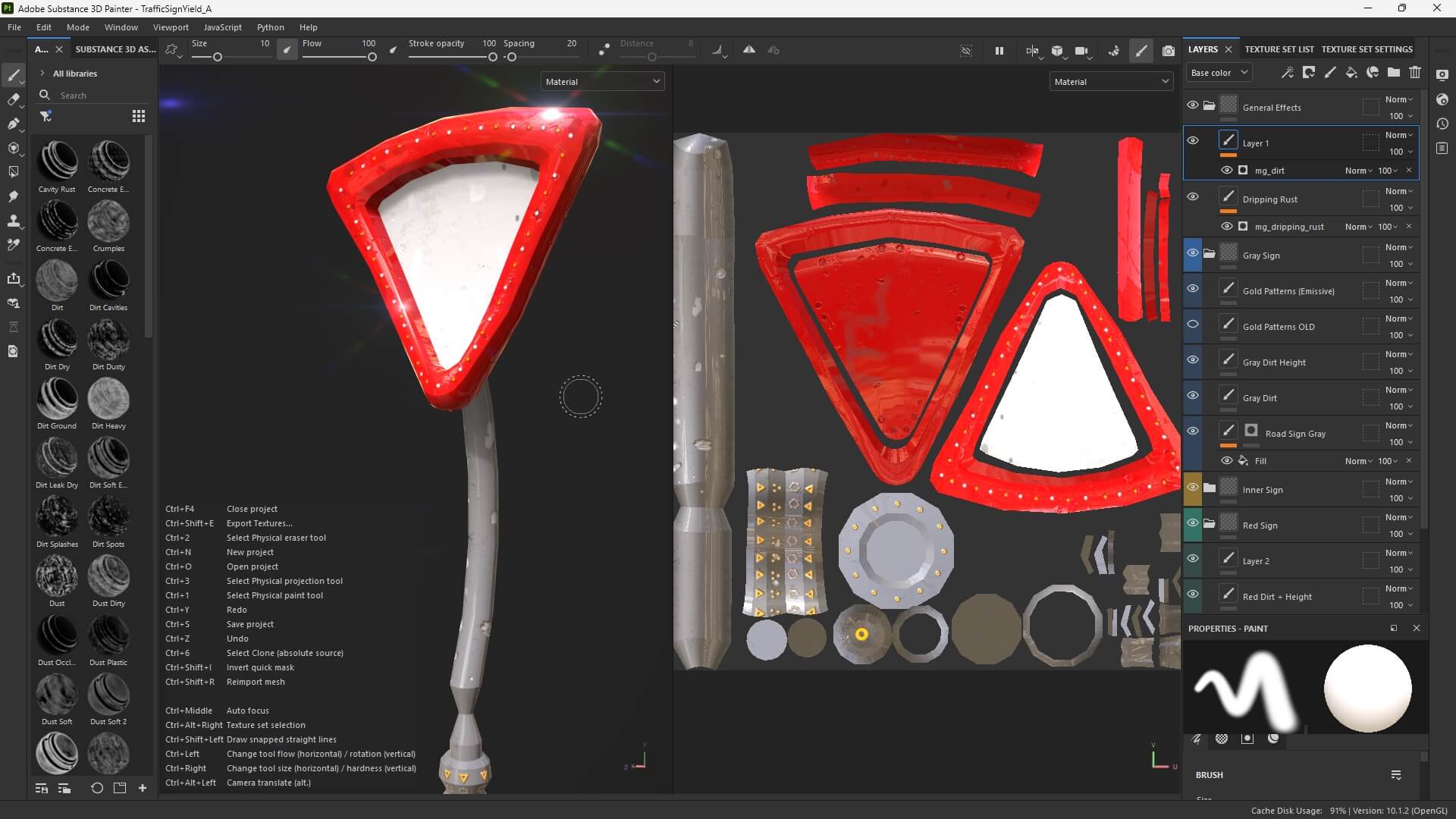
Task: Switch assets to grid view icon
Action: point(138,116)
